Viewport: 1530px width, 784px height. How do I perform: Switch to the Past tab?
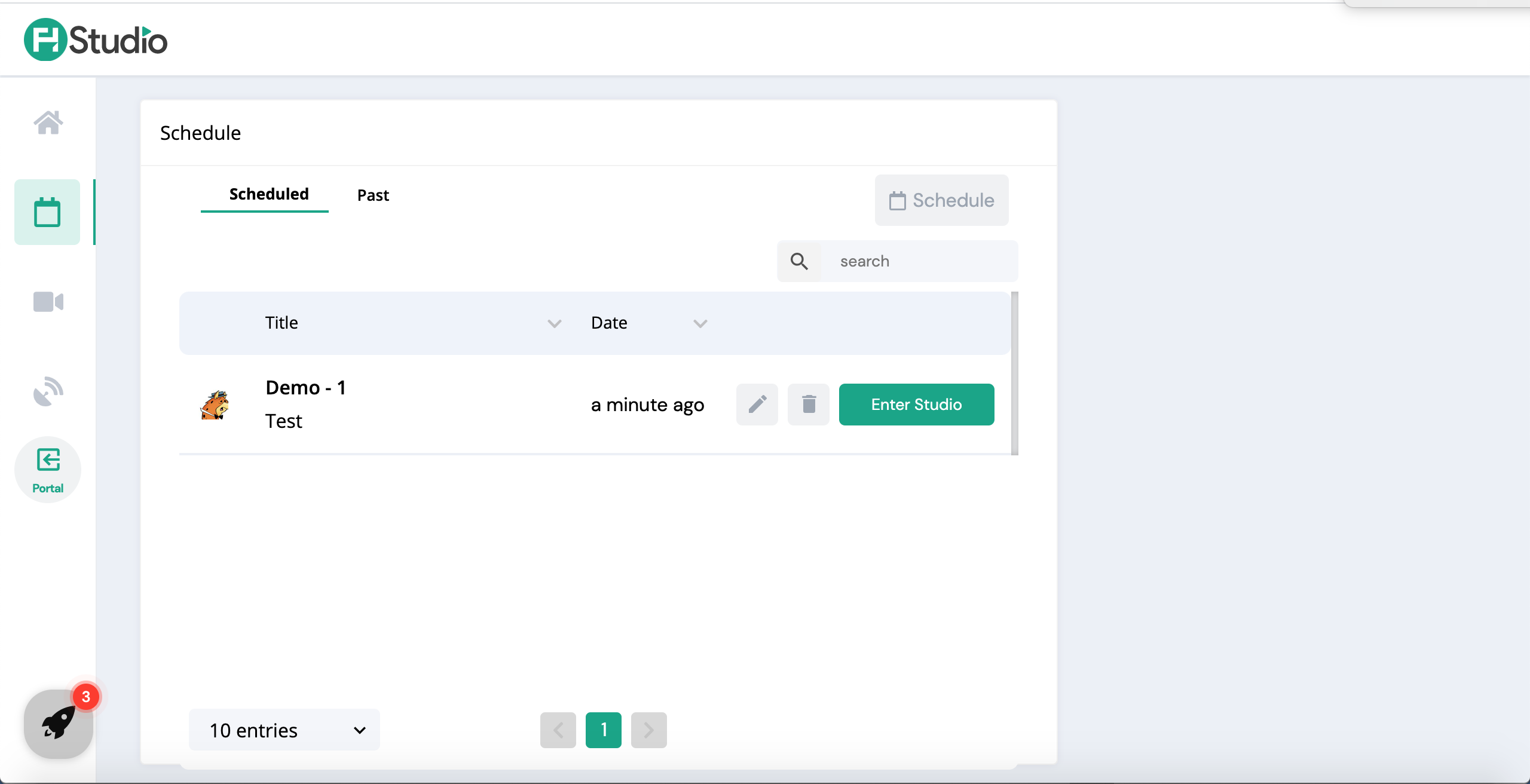[373, 195]
